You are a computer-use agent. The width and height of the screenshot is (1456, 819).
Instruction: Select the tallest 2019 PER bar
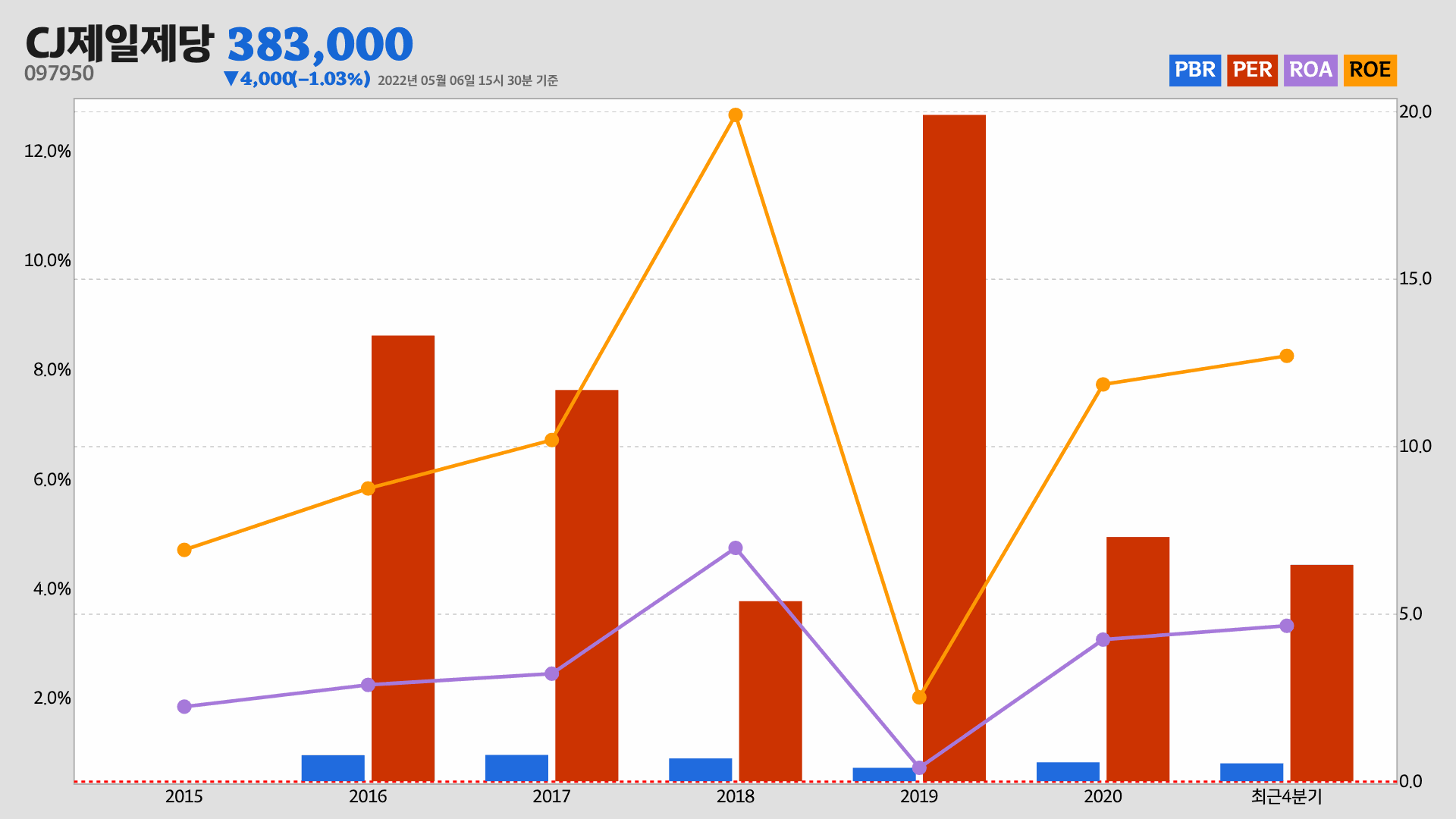point(954,447)
